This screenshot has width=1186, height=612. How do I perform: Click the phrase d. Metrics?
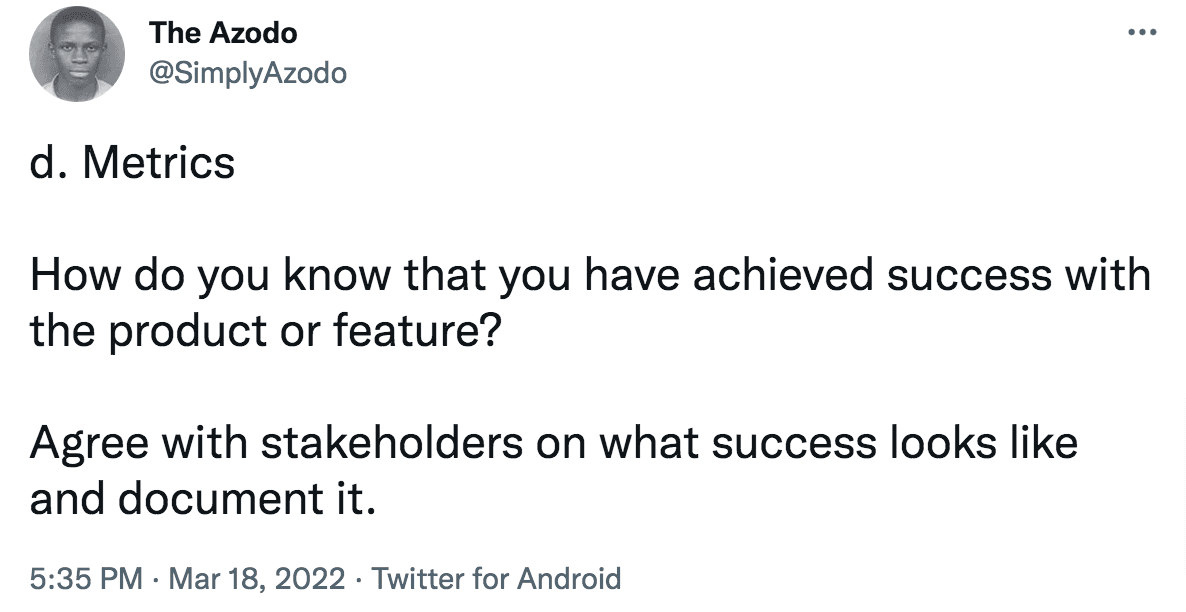click(x=132, y=162)
